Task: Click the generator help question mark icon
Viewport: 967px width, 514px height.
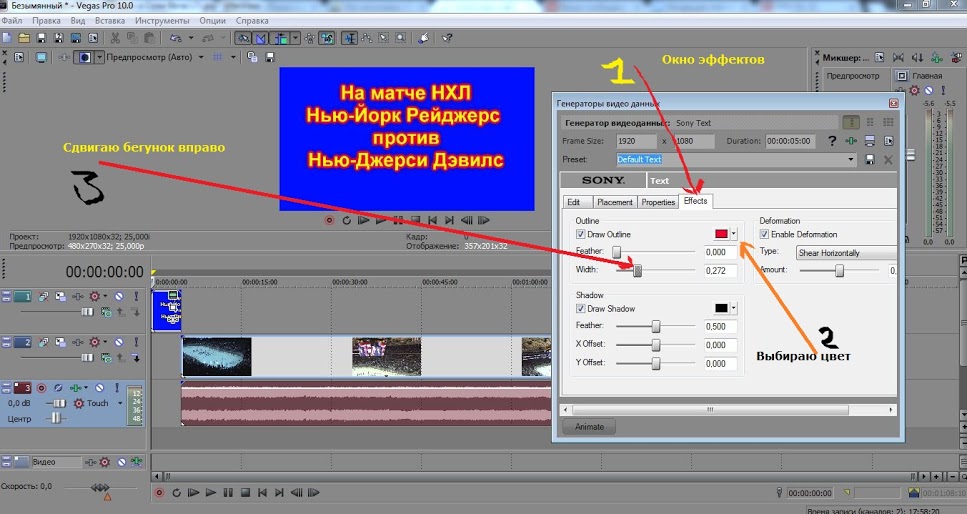Action: tap(832, 141)
